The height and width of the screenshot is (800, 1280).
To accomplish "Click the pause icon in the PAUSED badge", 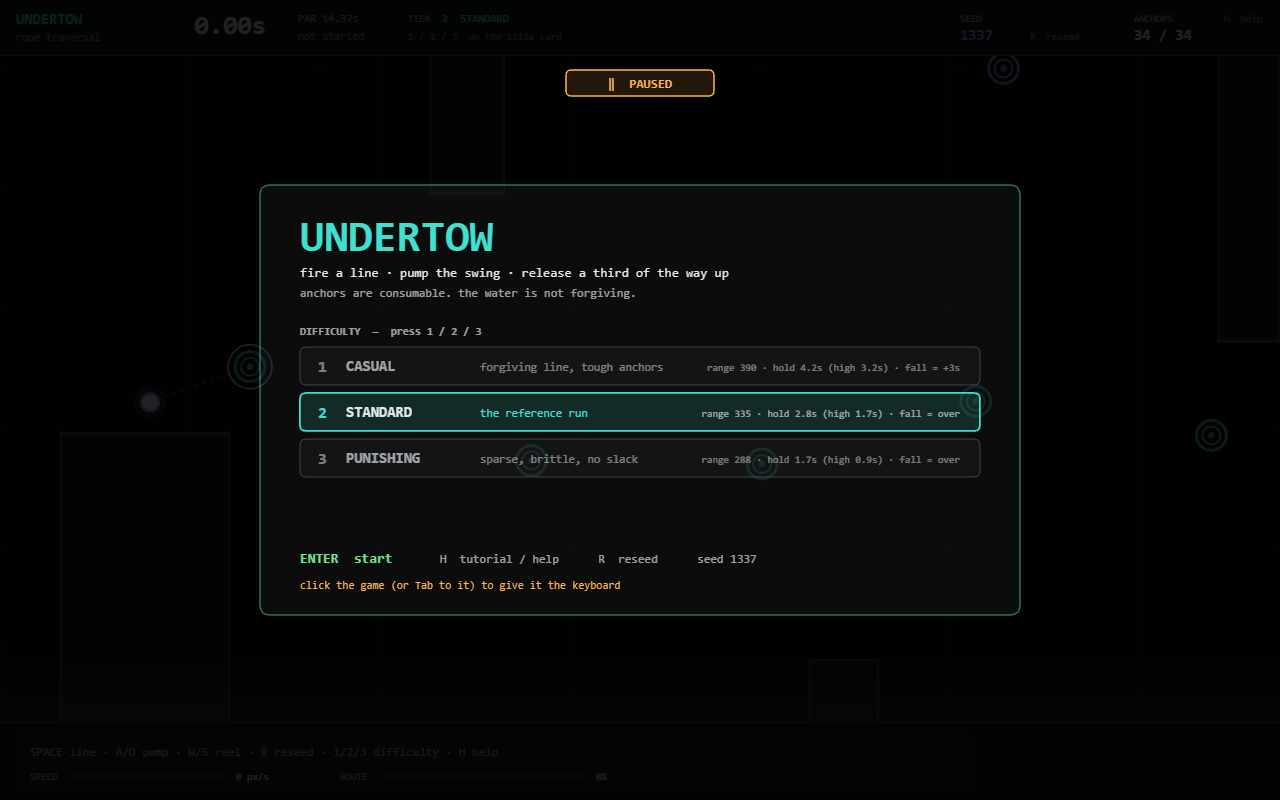I will click(x=611, y=84).
